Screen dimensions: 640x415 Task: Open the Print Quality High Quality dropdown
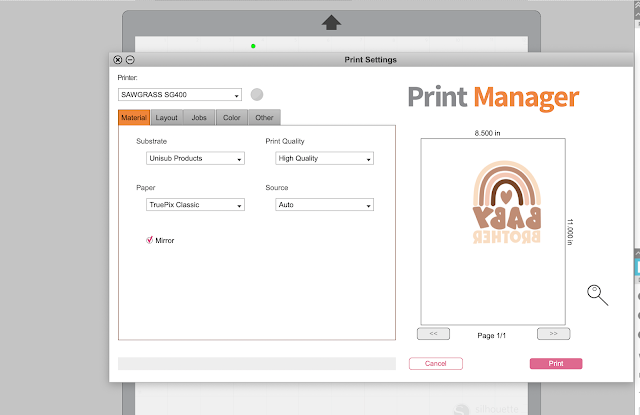coord(324,158)
